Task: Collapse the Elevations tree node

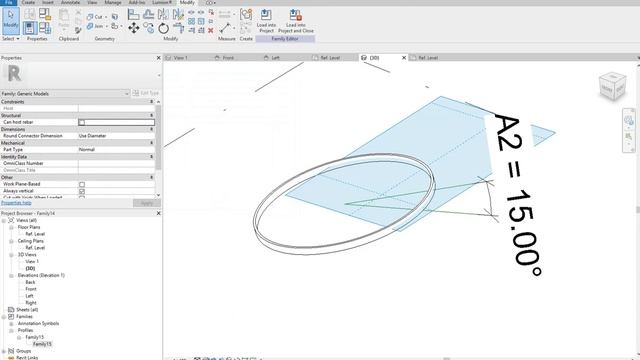Action: (x=11, y=276)
